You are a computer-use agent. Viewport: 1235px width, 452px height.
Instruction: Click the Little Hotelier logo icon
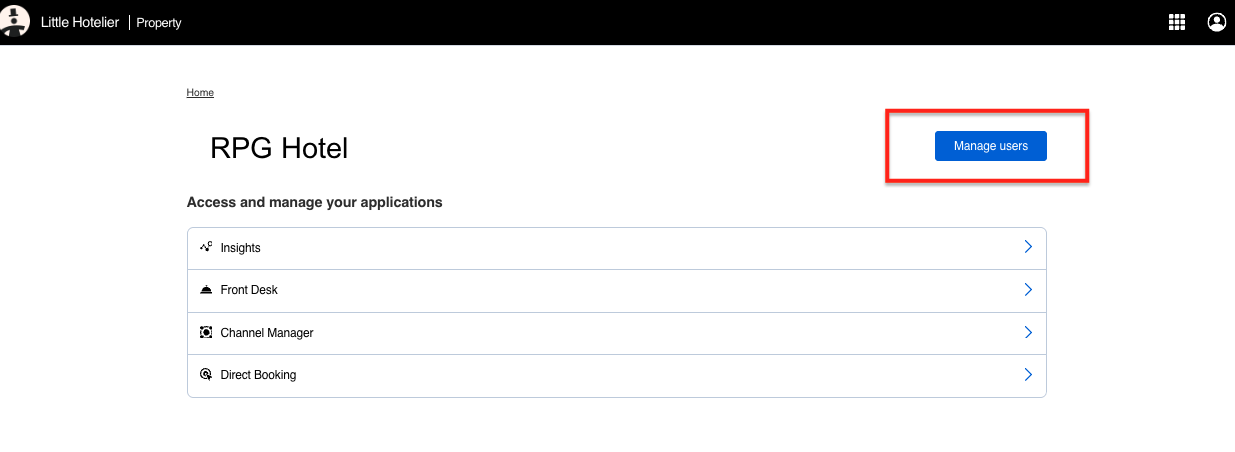14,22
